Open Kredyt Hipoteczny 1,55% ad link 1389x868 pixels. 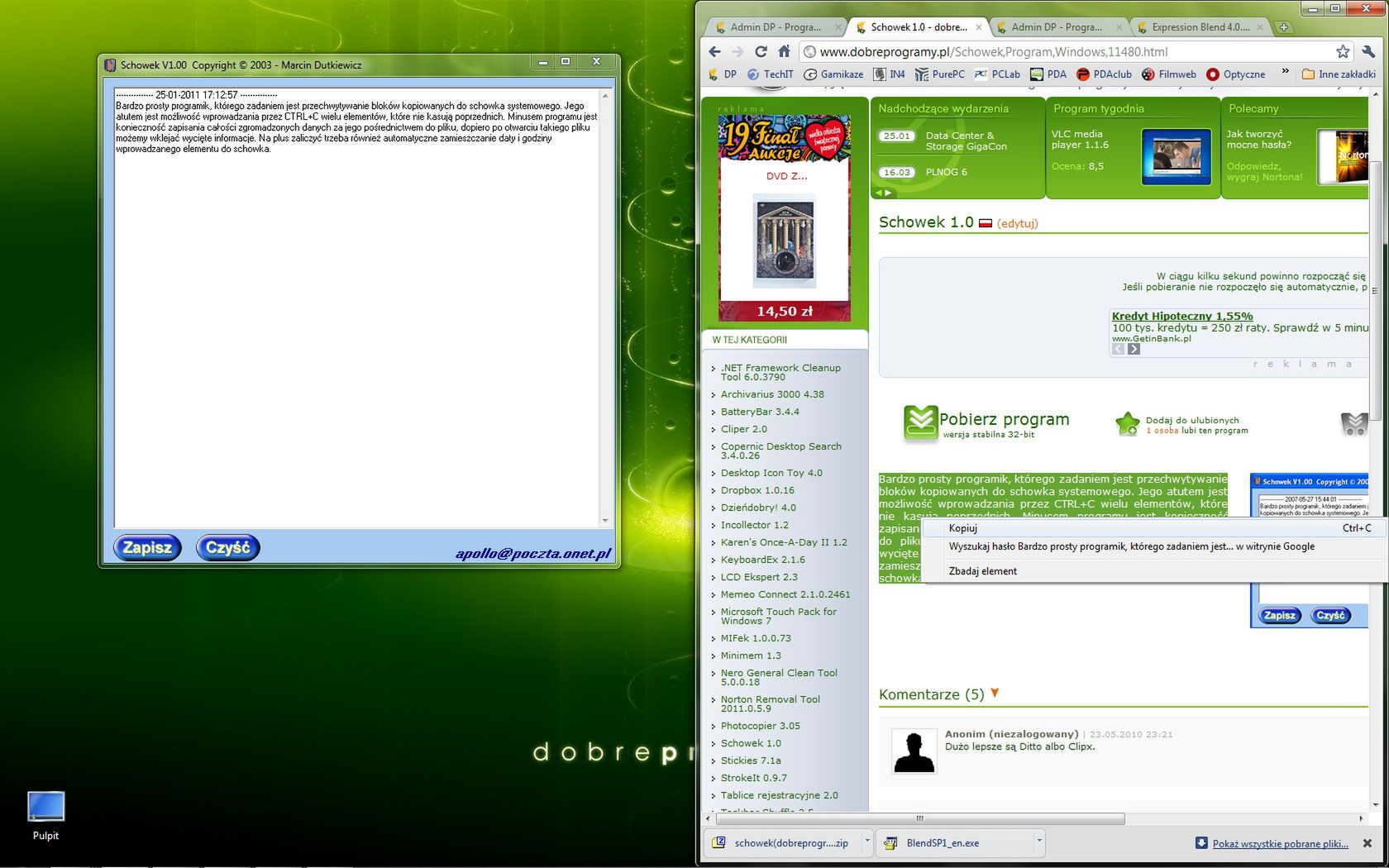(1182, 316)
